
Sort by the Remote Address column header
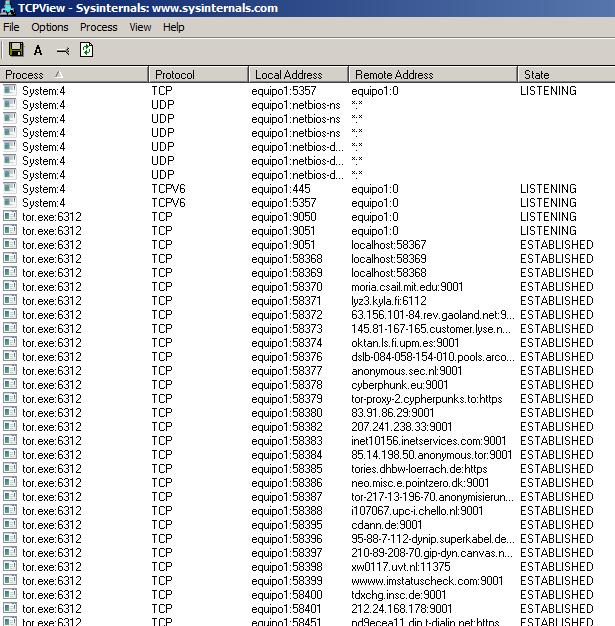point(433,75)
